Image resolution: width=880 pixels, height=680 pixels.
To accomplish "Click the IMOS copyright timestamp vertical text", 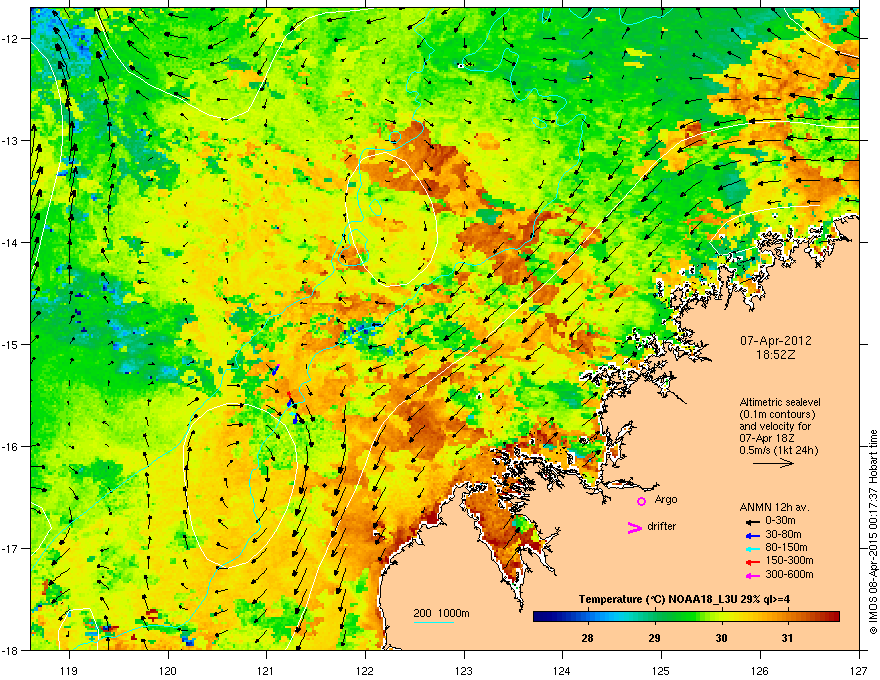I will pos(873,532).
